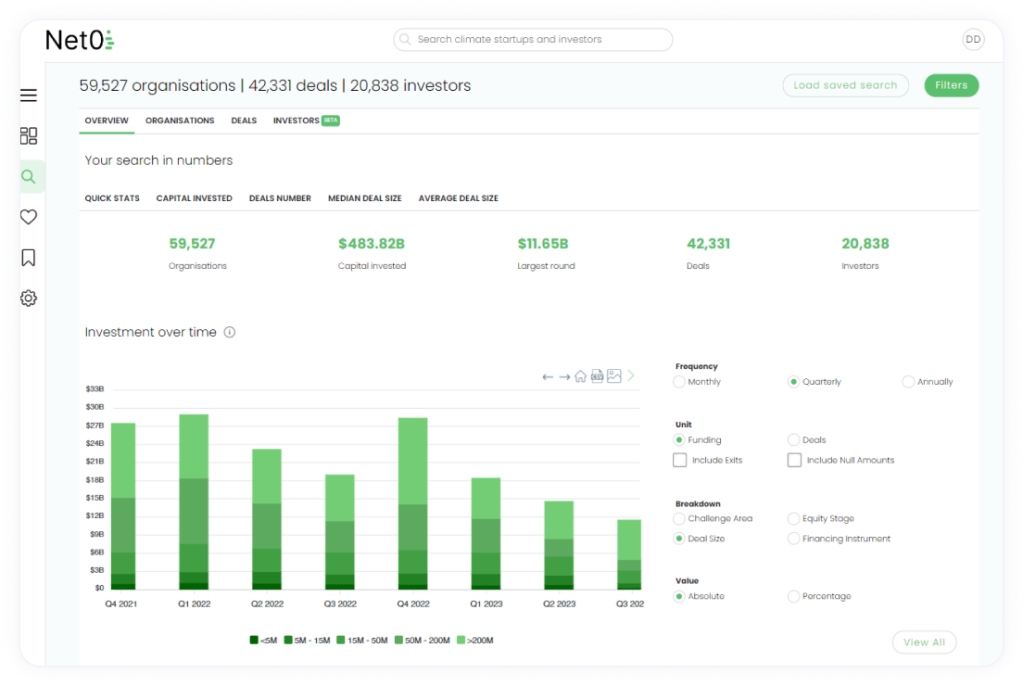Choose Percentage value radio button

pyautogui.click(x=794, y=596)
